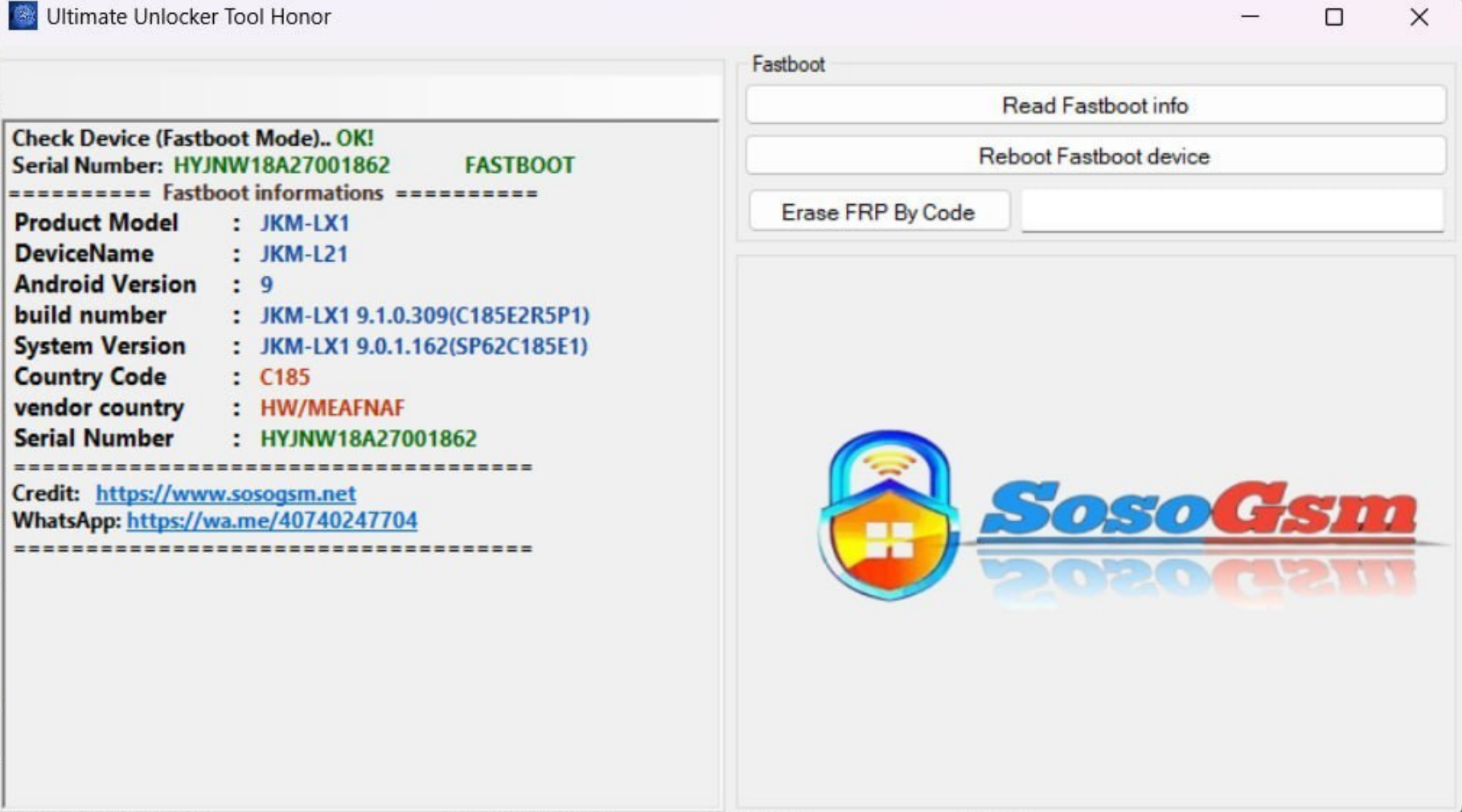
Task: Click the Fastboot informations header line
Action: coord(273,193)
